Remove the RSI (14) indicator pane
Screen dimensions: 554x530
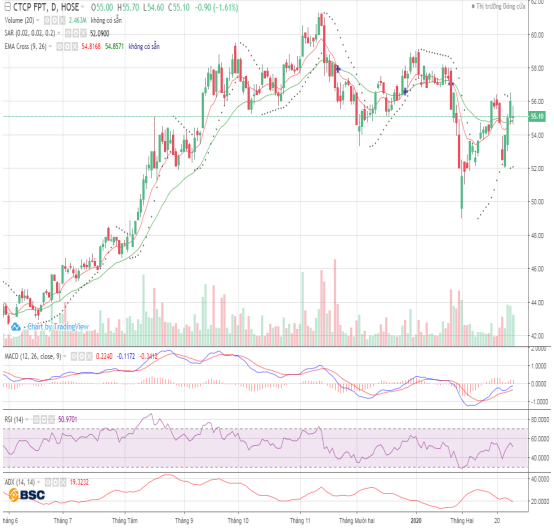[x=51, y=419]
